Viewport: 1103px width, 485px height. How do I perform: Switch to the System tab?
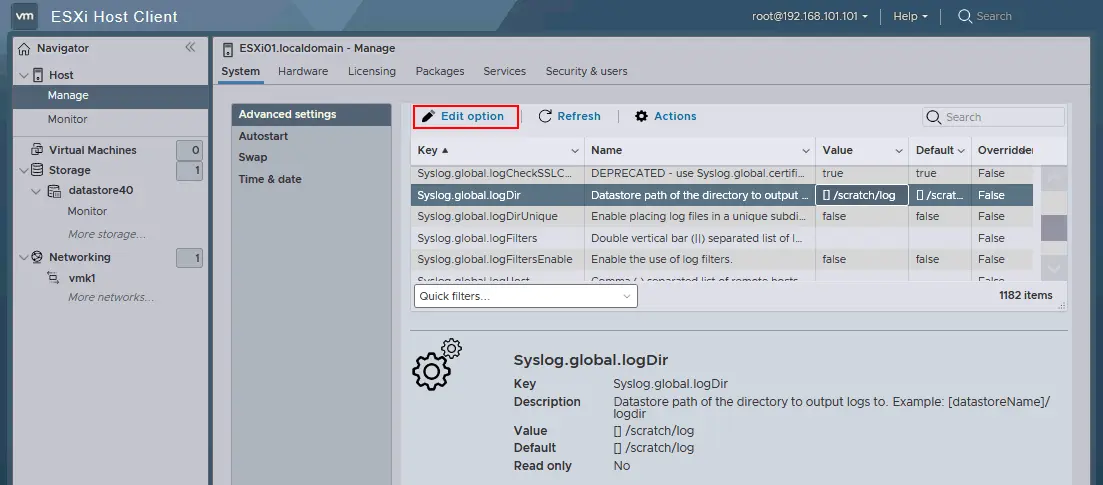(241, 71)
